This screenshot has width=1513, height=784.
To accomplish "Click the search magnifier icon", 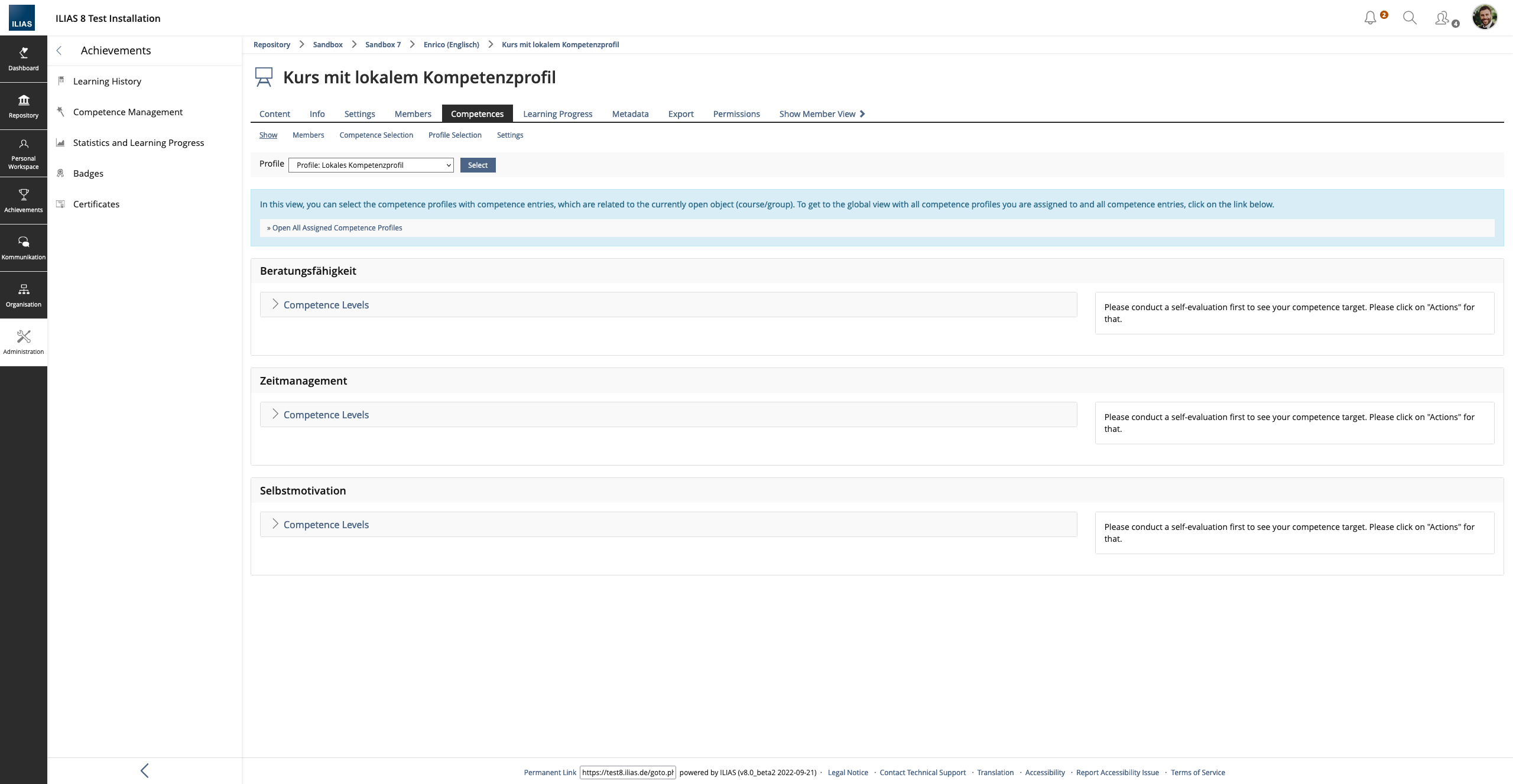I will [1410, 18].
